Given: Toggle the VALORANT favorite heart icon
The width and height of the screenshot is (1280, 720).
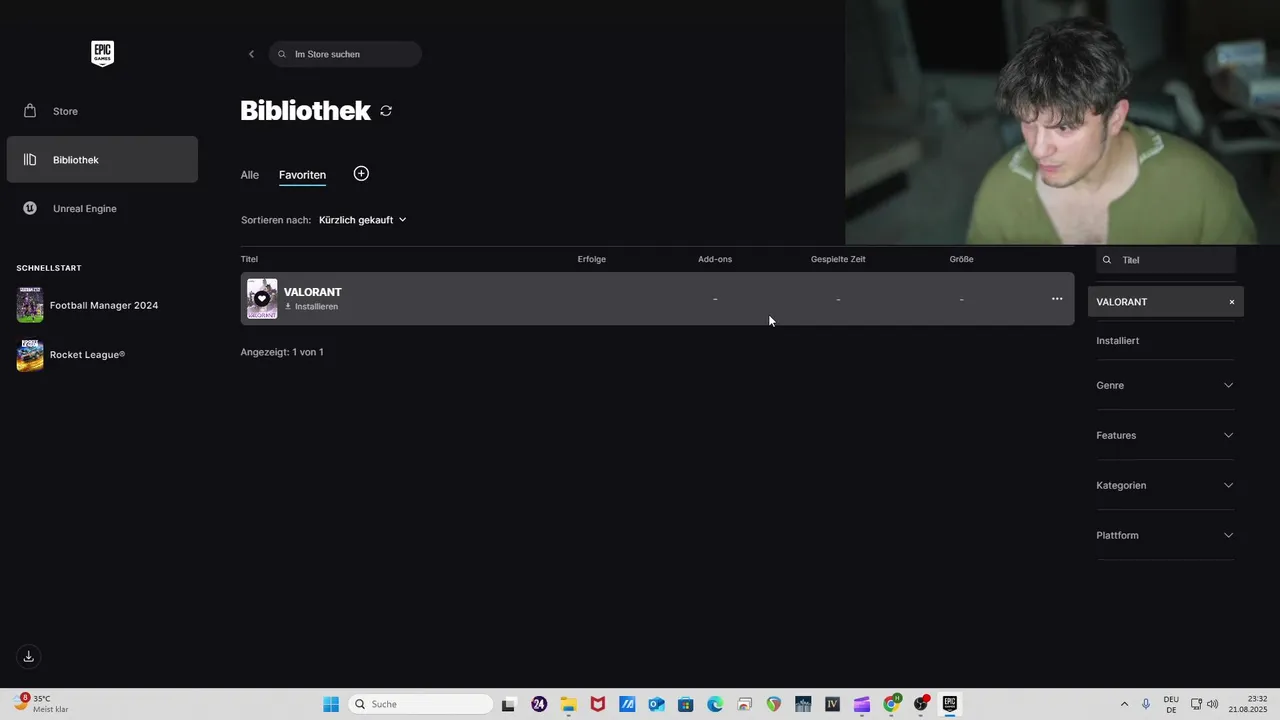Looking at the screenshot, I should 262,298.
